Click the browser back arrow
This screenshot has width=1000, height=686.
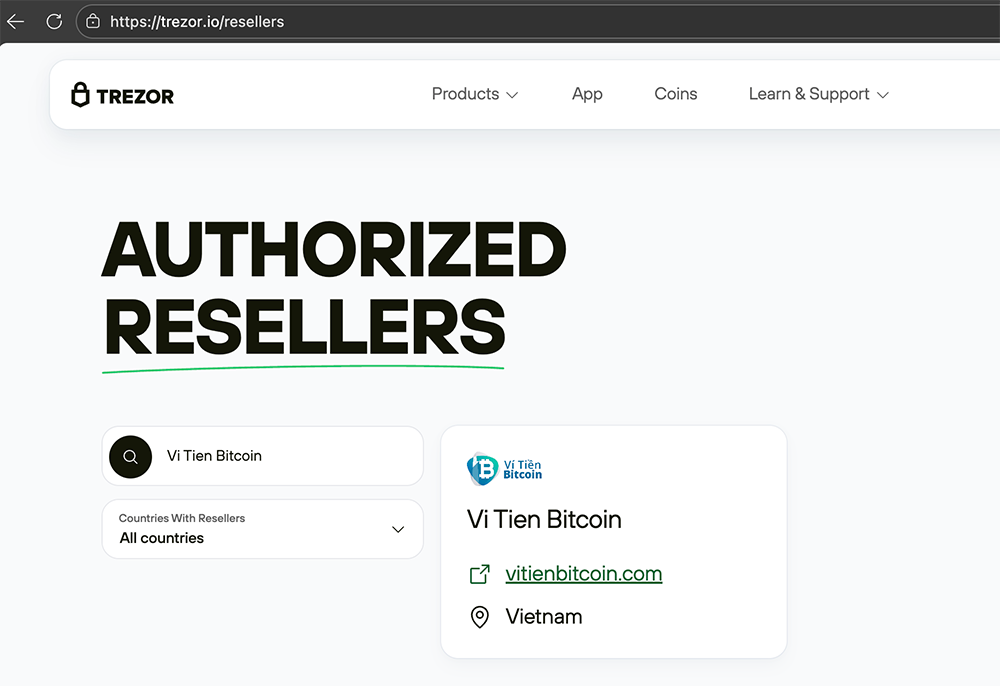pyautogui.click(x=15, y=21)
